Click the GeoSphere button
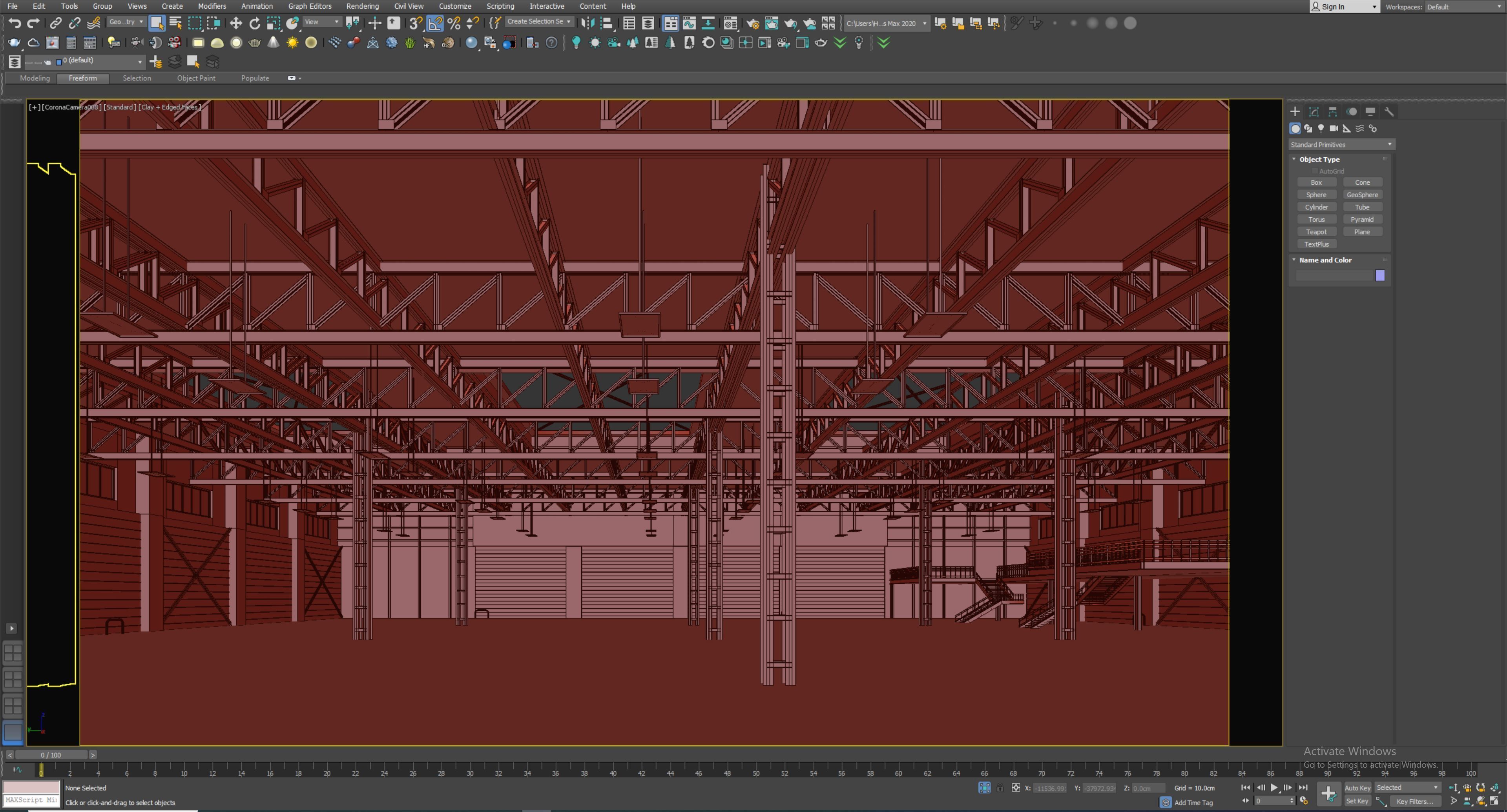 [x=1363, y=195]
